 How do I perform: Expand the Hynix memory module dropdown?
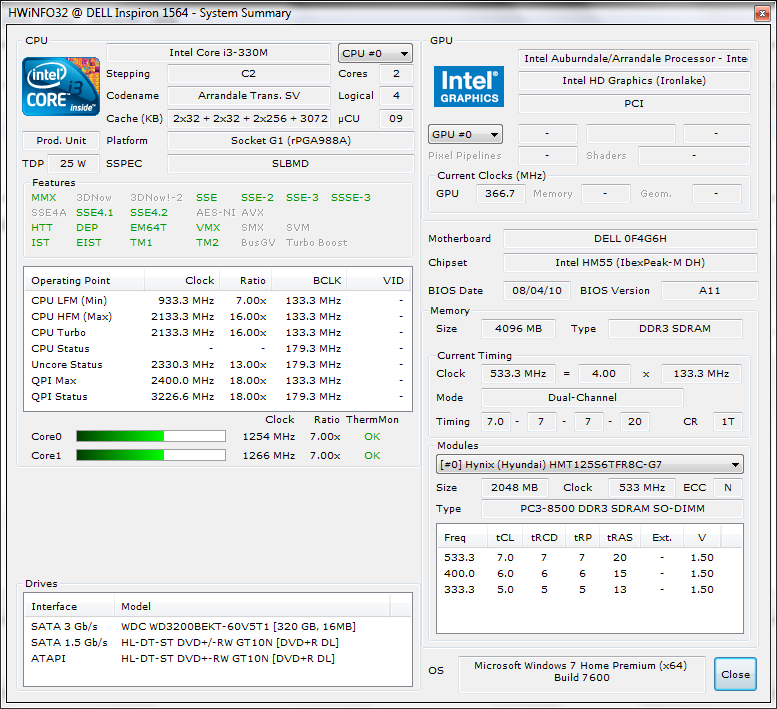click(x=590, y=464)
